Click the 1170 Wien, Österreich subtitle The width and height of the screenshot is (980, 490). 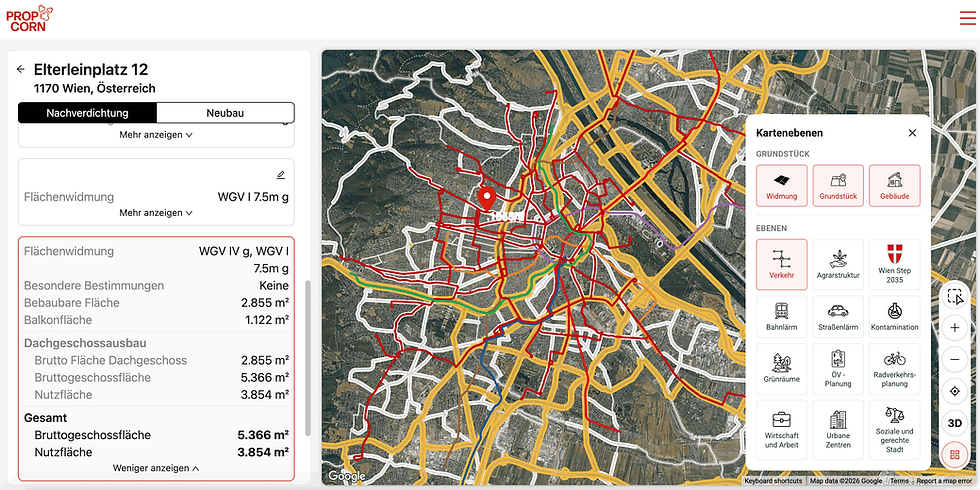pyautogui.click(x=94, y=89)
